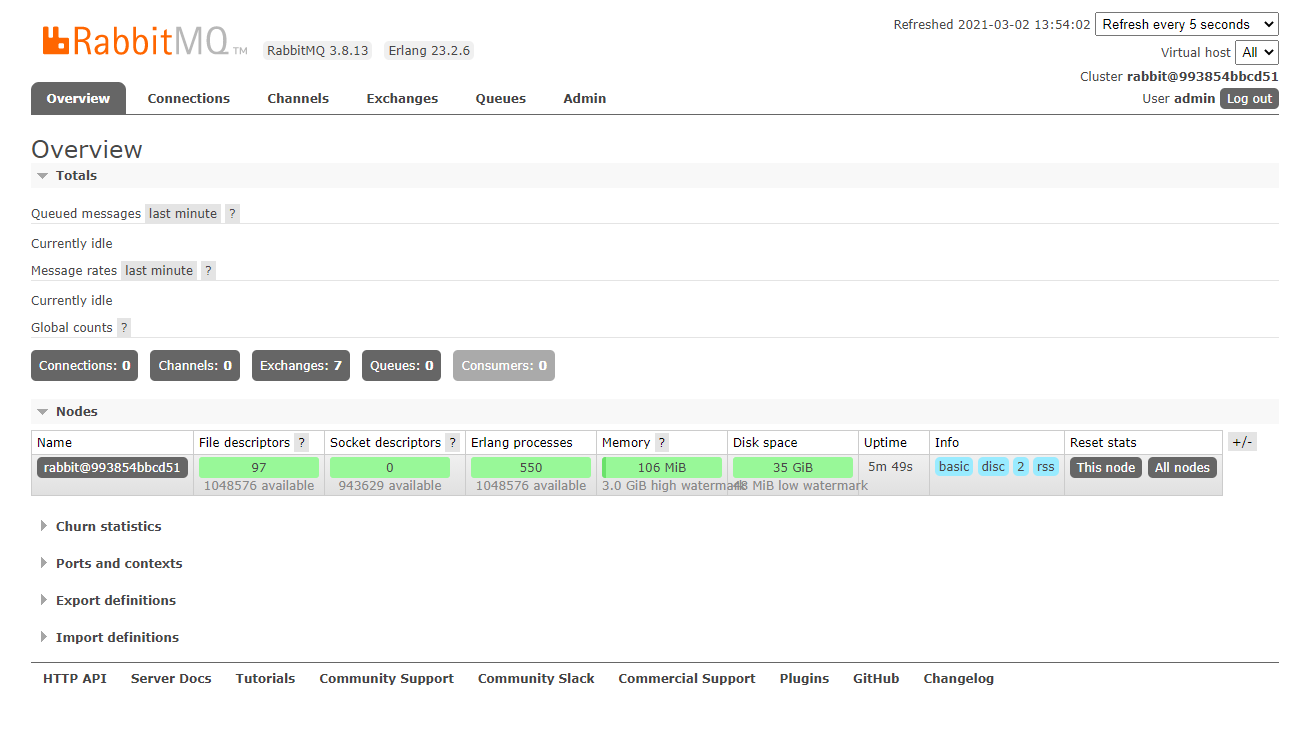
Task: Show Socket descriptors help tooltip
Action: tap(453, 442)
